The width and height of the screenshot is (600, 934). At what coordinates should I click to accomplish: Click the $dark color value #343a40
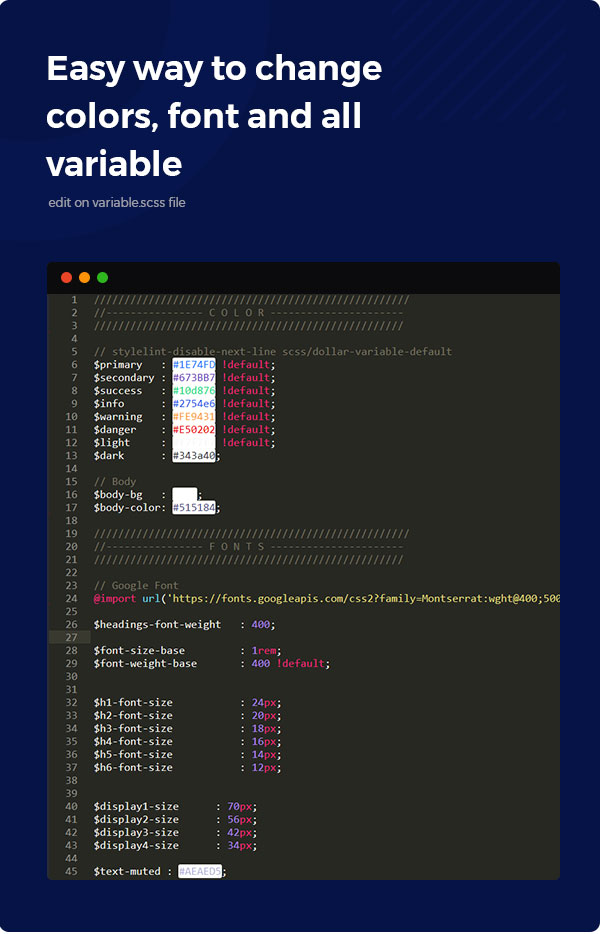click(193, 456)
